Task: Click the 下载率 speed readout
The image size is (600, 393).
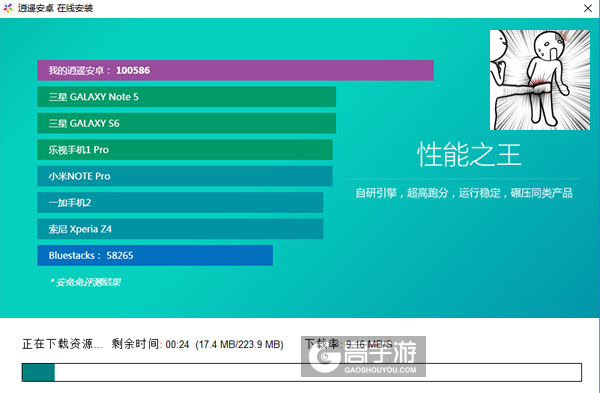Action: click(x=348, y=344)
